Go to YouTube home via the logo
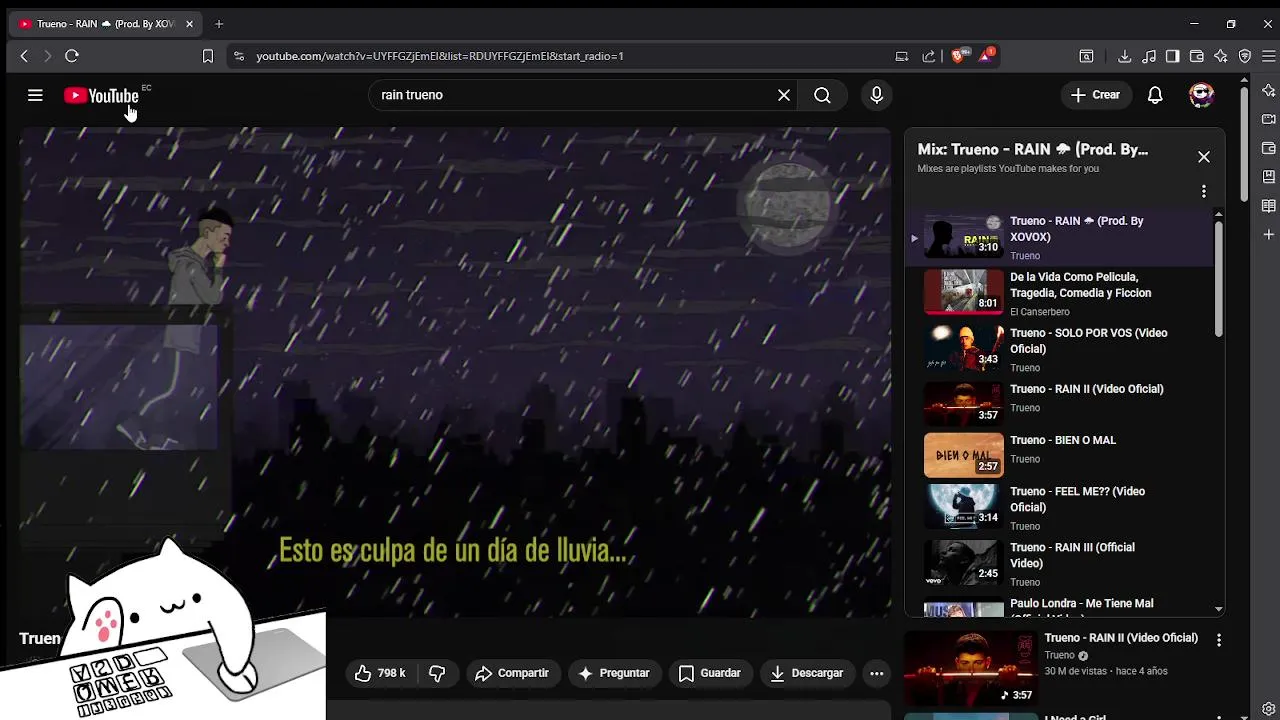This screenshot has height=720, width=1280. tap(102, 95)
